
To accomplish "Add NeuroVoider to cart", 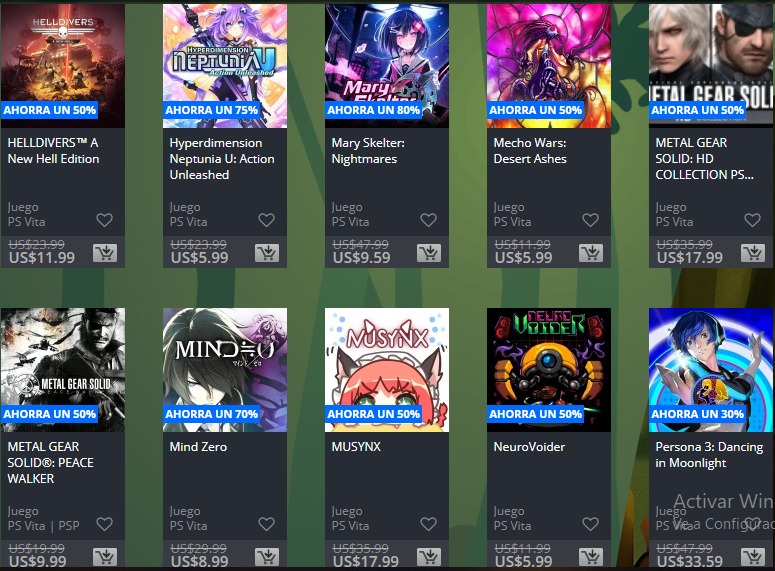I will (591, 557).
